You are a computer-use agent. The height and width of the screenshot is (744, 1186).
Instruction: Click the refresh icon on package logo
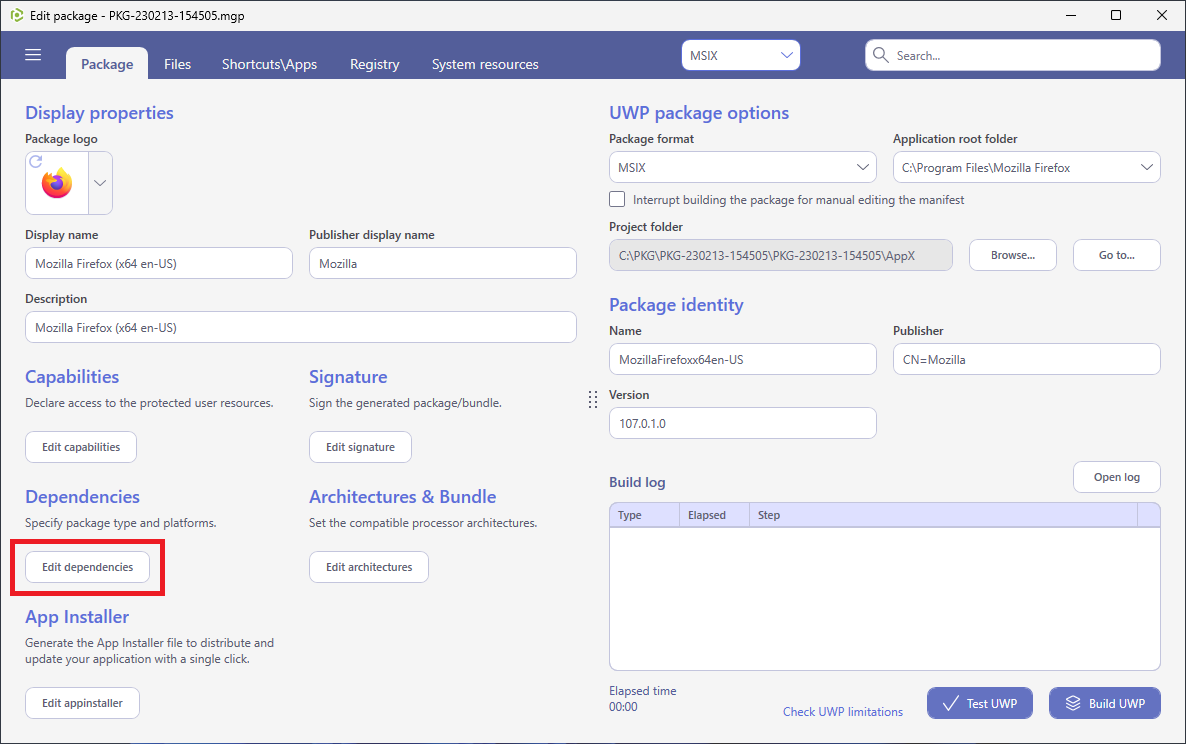point(36,161)
